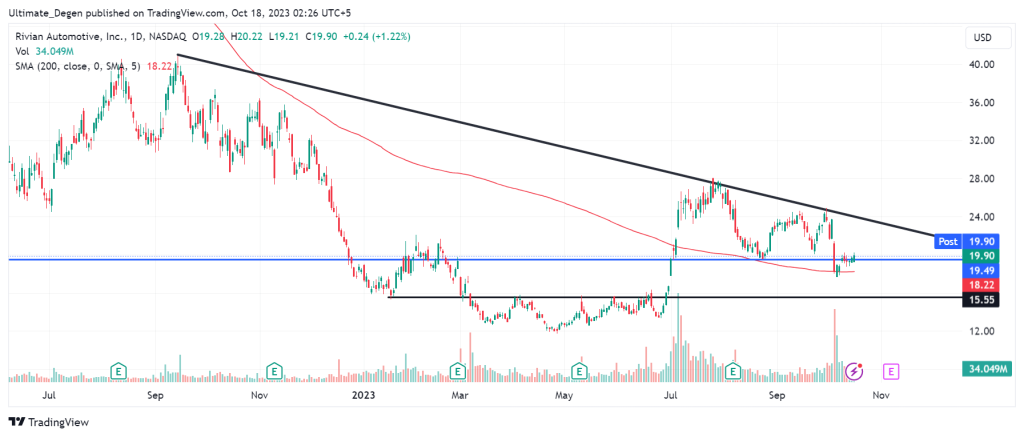Click the earnings E marker beside May
Screen dimensions: 1024x437
(x=579, y=372)
